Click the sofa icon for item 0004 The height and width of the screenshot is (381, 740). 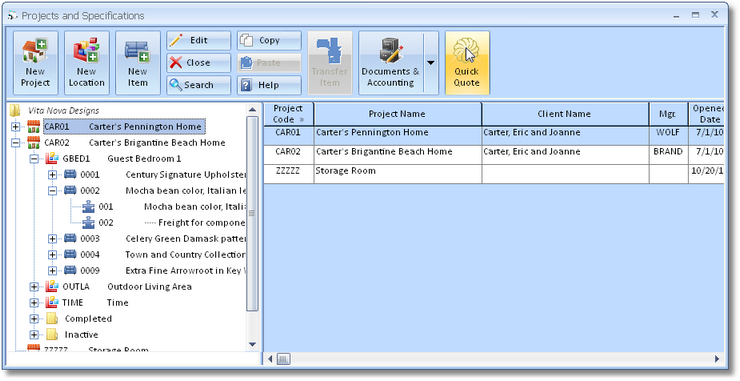70,254
